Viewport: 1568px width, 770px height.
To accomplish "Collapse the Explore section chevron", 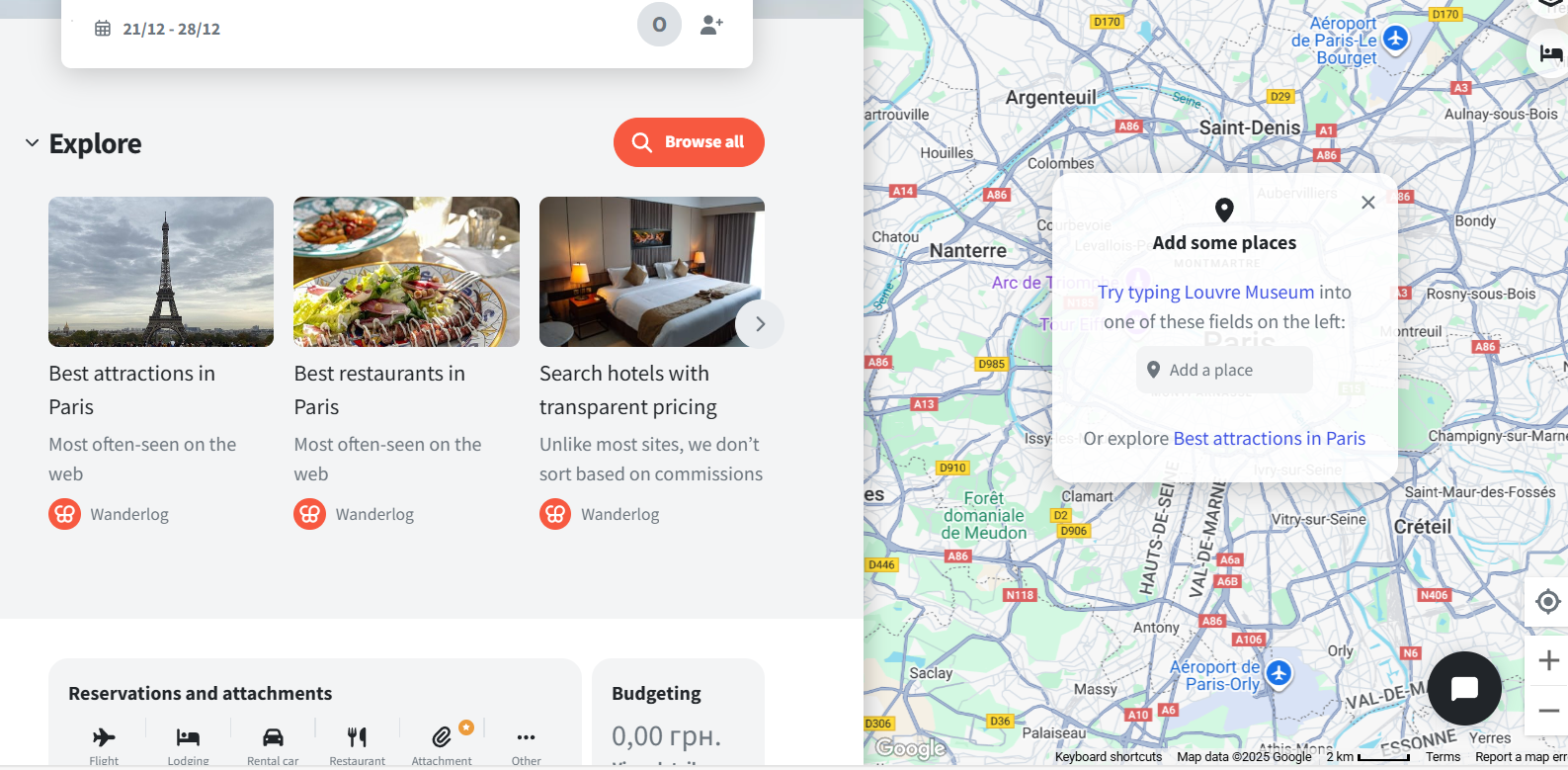I will click(x=33, y=143).
